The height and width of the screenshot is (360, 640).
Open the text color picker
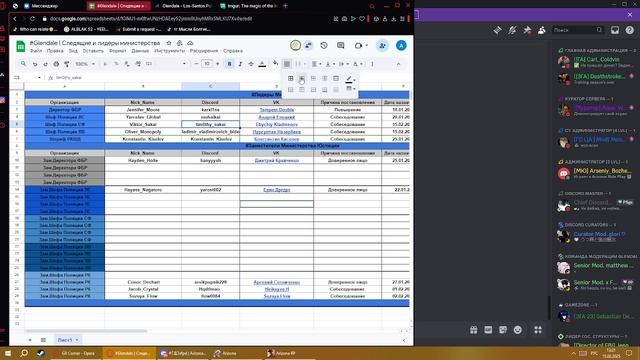(262, 64)
